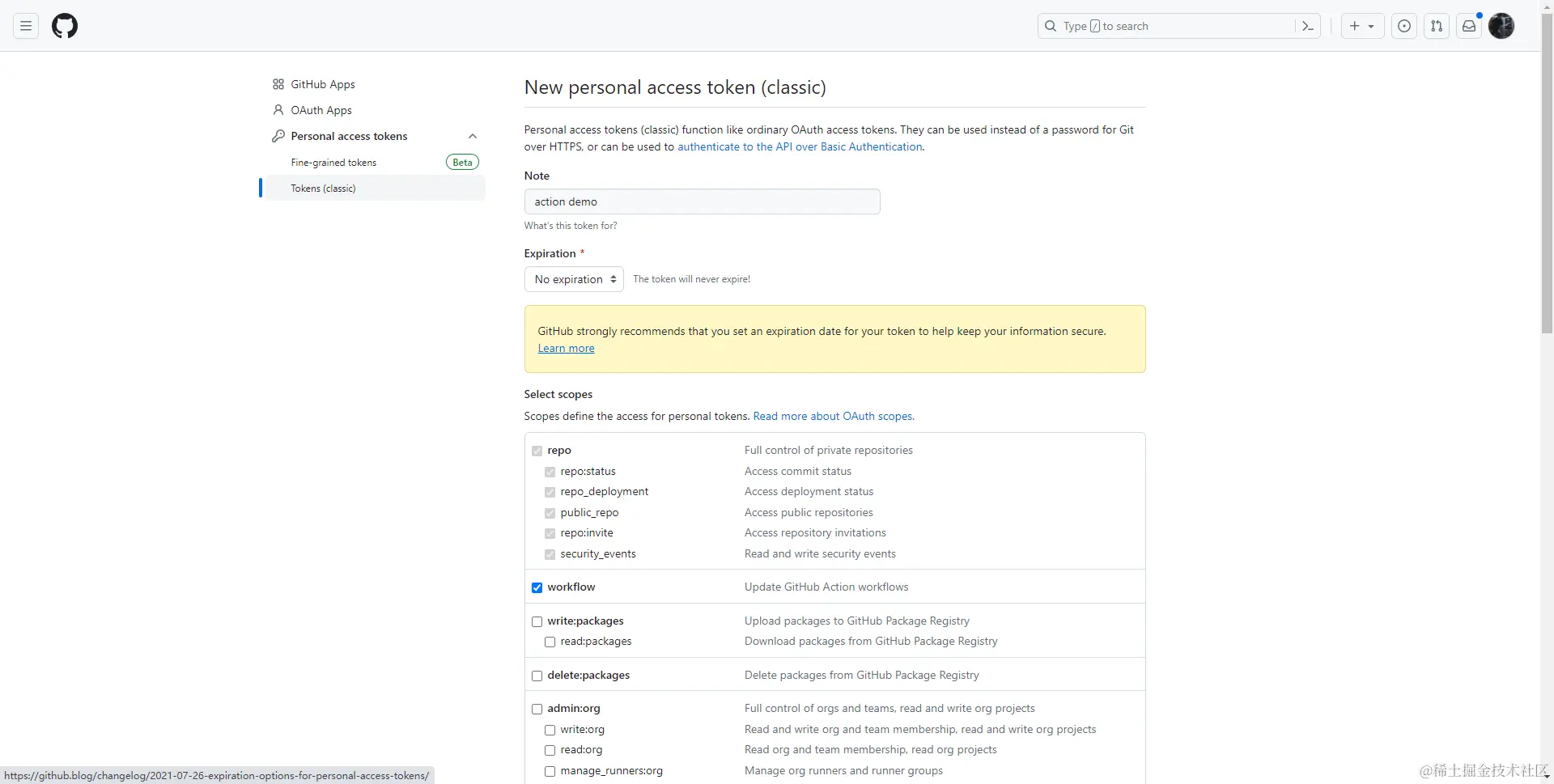This screenshot has width=1554, height=784.
Task: Enable the write:packages scope checkbox
Action: (537, 621)
